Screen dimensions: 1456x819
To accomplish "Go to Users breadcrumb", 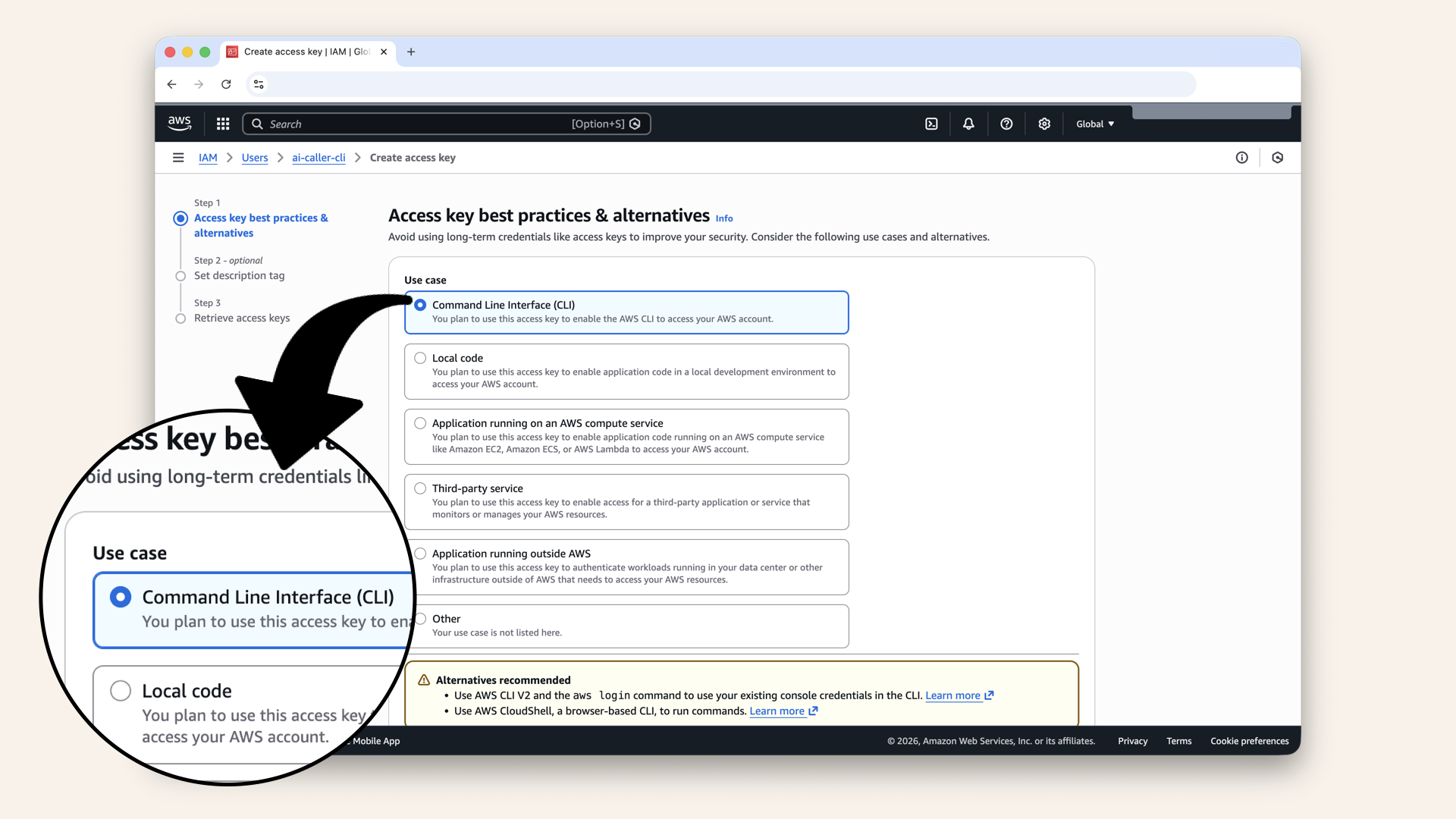I will coord(255,158).
